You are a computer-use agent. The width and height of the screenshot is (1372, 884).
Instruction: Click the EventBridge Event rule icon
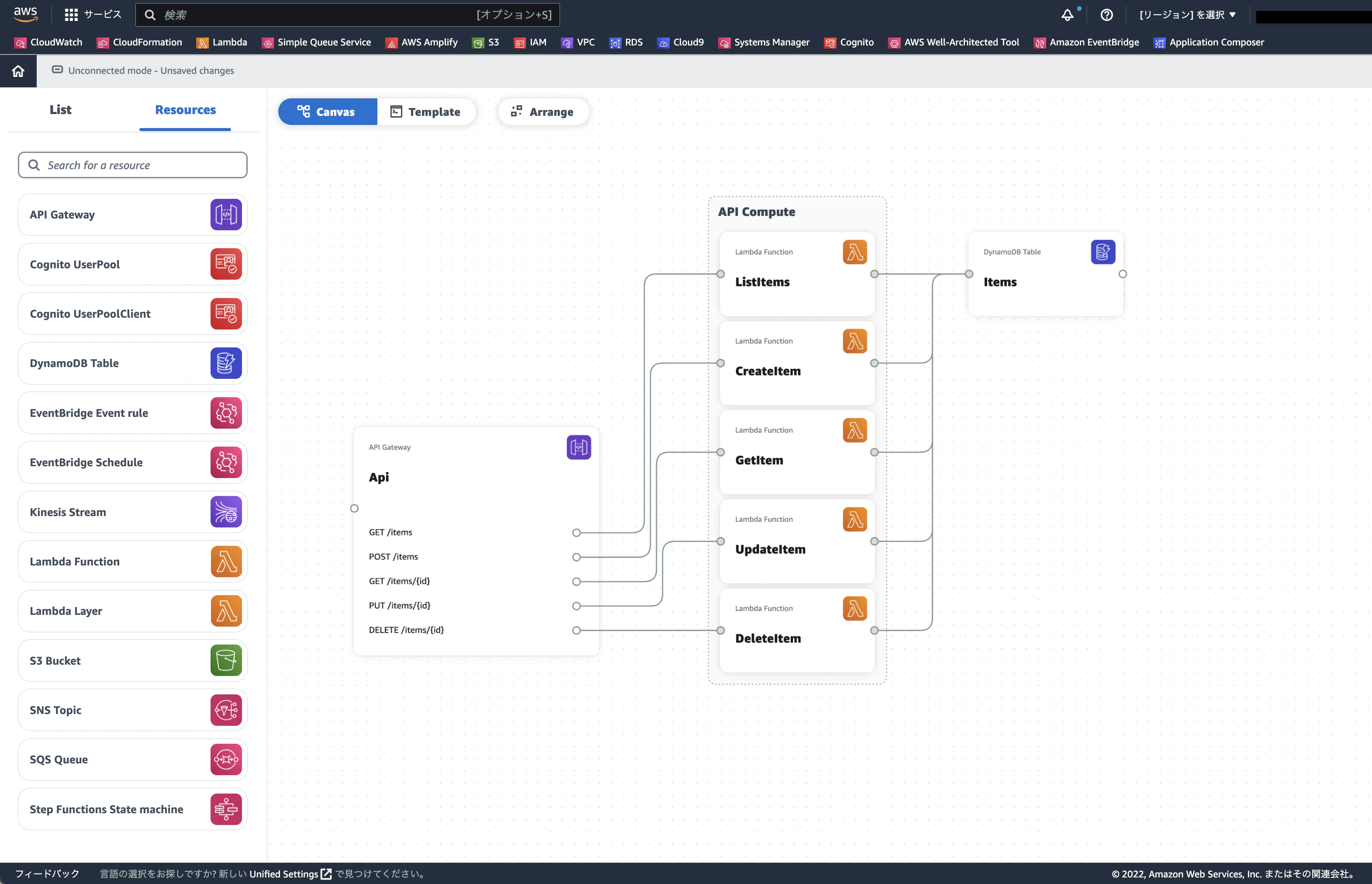point(226,413)
